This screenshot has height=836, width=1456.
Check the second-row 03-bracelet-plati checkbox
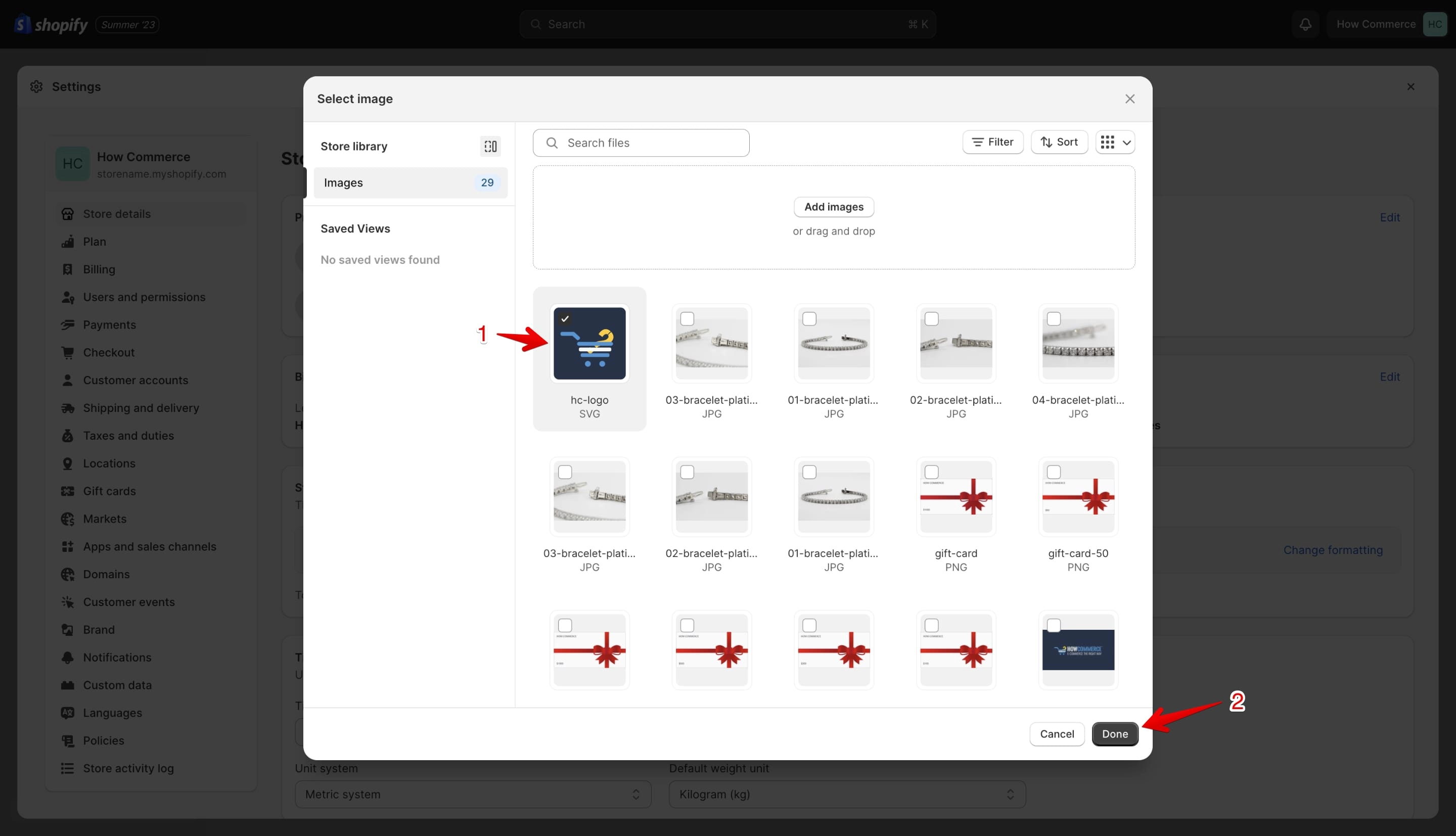point(565,472)
